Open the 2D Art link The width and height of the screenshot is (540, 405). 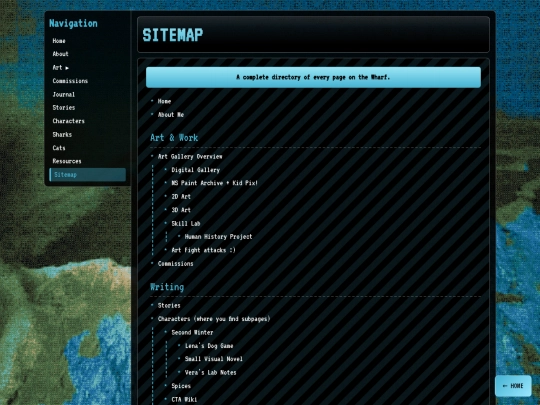click(x=181, y=197)
